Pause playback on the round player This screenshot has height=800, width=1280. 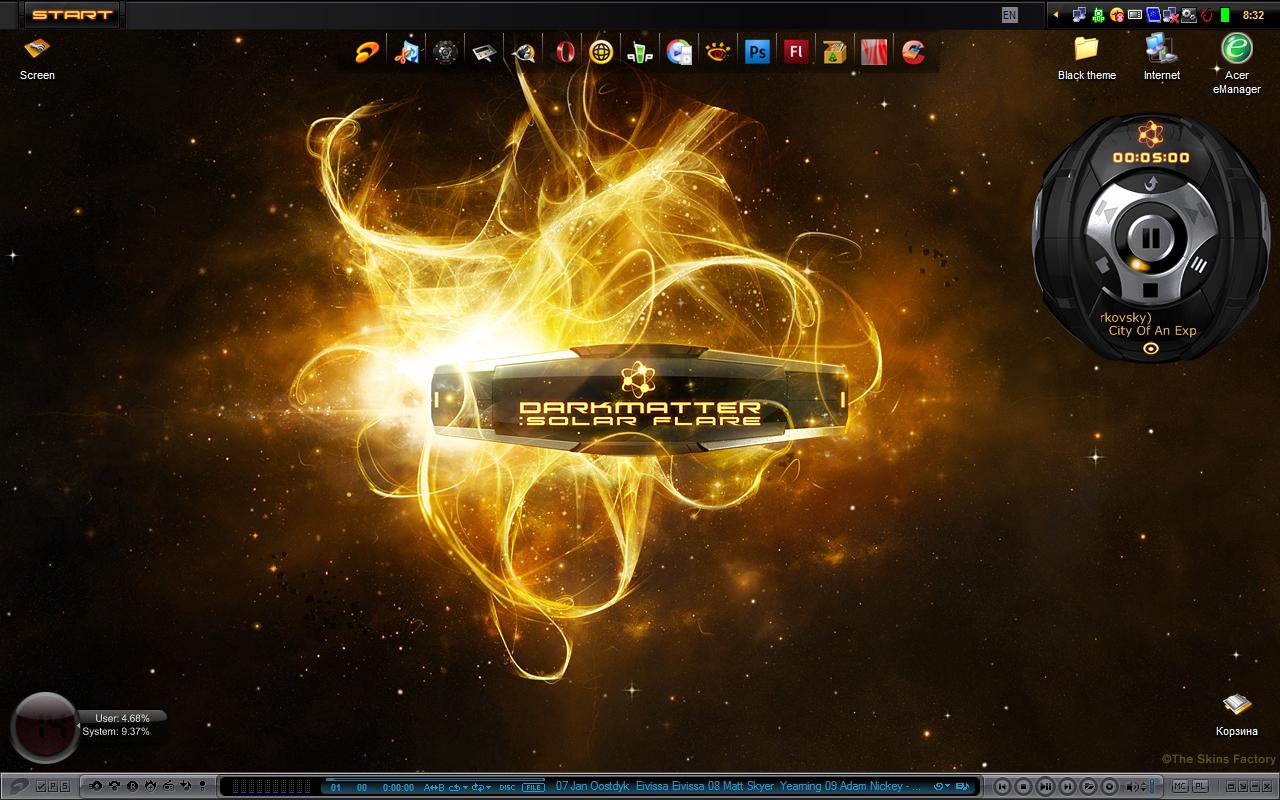click(1150, 238)
